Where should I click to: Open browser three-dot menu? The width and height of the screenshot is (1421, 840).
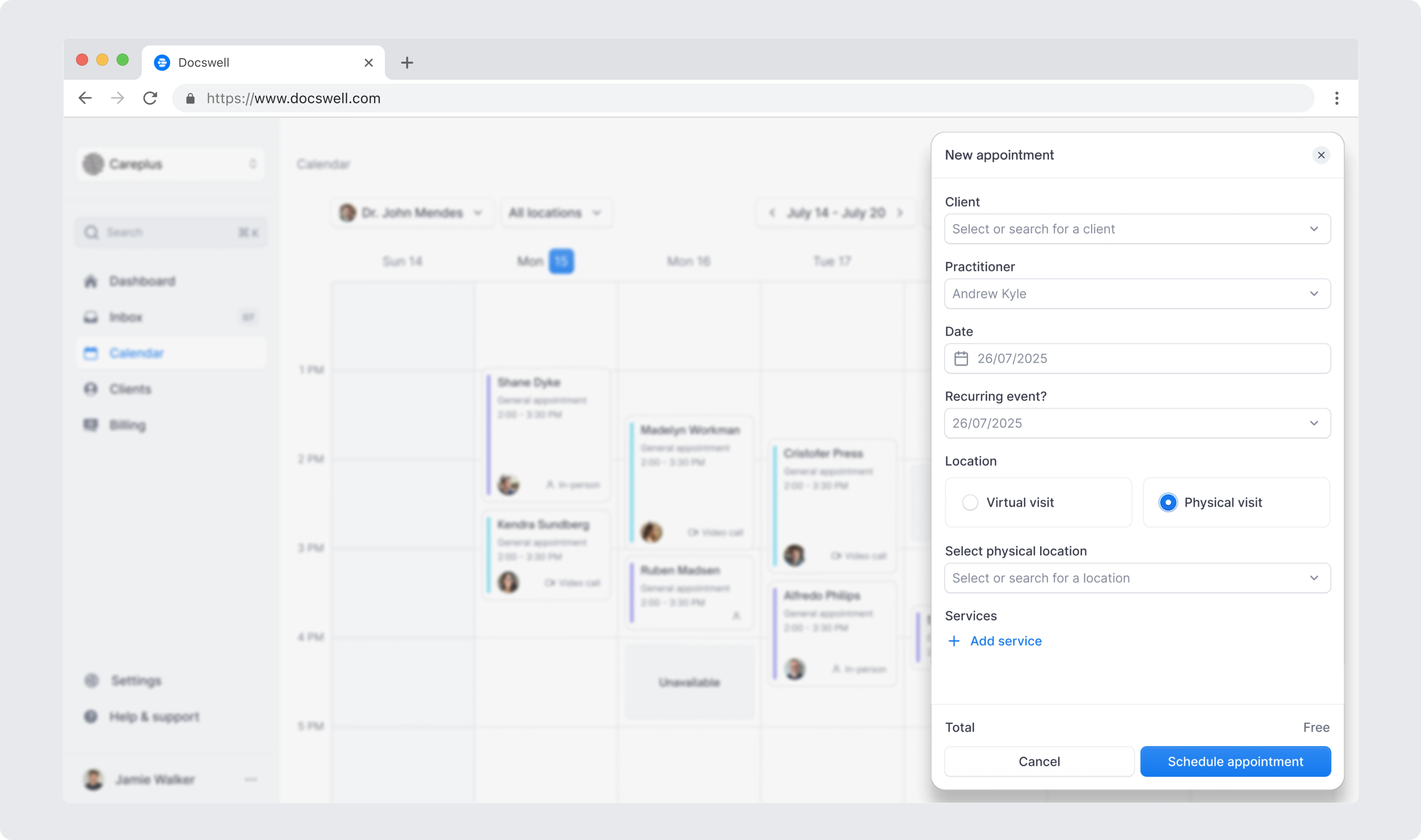1336,98
